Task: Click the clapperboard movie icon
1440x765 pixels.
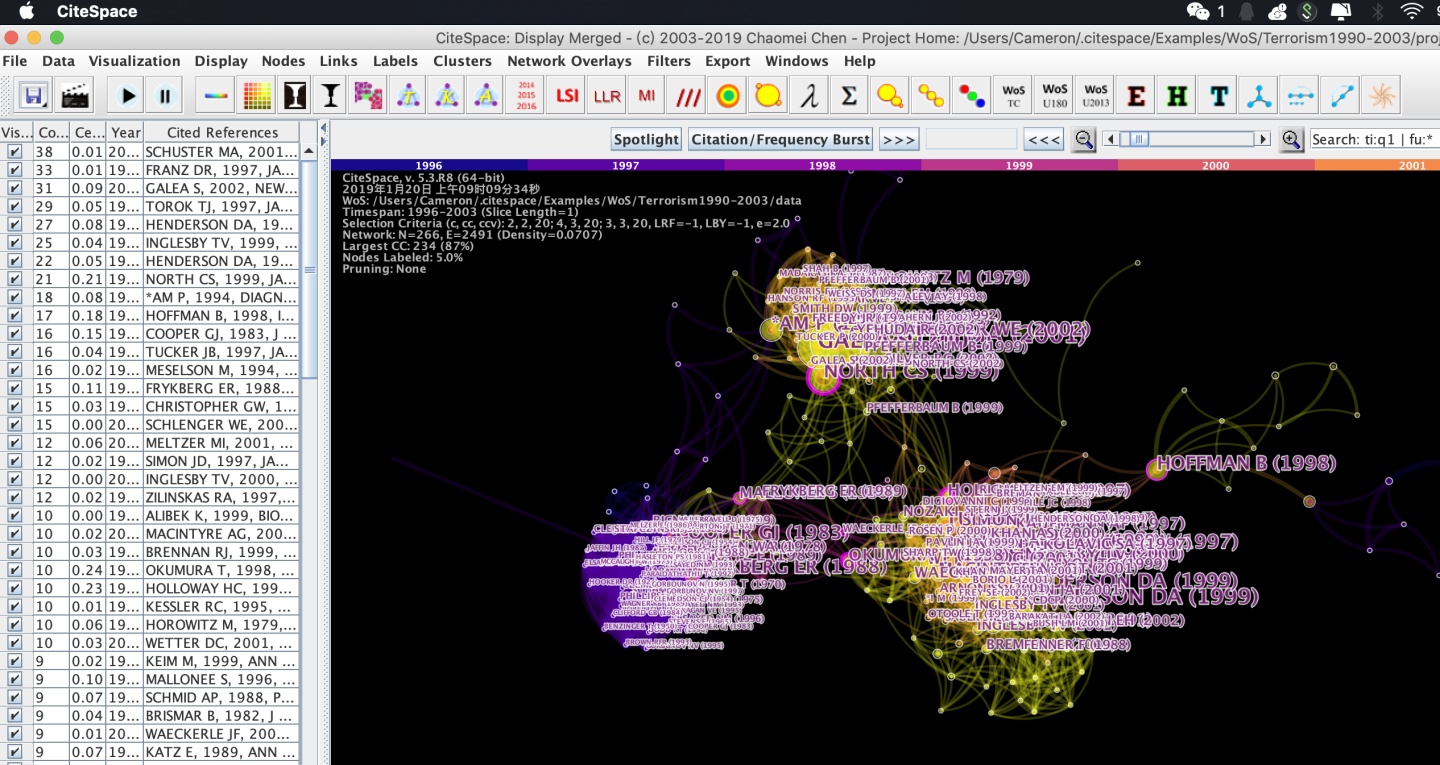Action: [x=74, y=96]
